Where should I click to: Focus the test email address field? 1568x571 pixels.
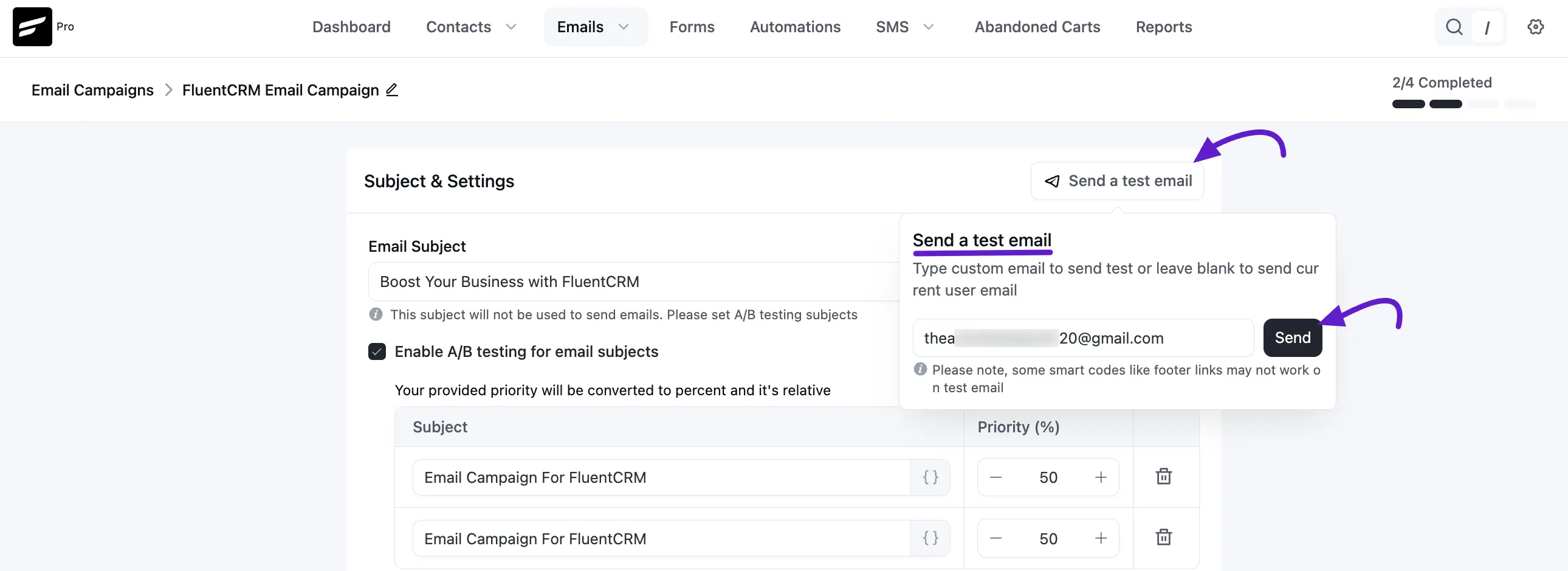1083,337
